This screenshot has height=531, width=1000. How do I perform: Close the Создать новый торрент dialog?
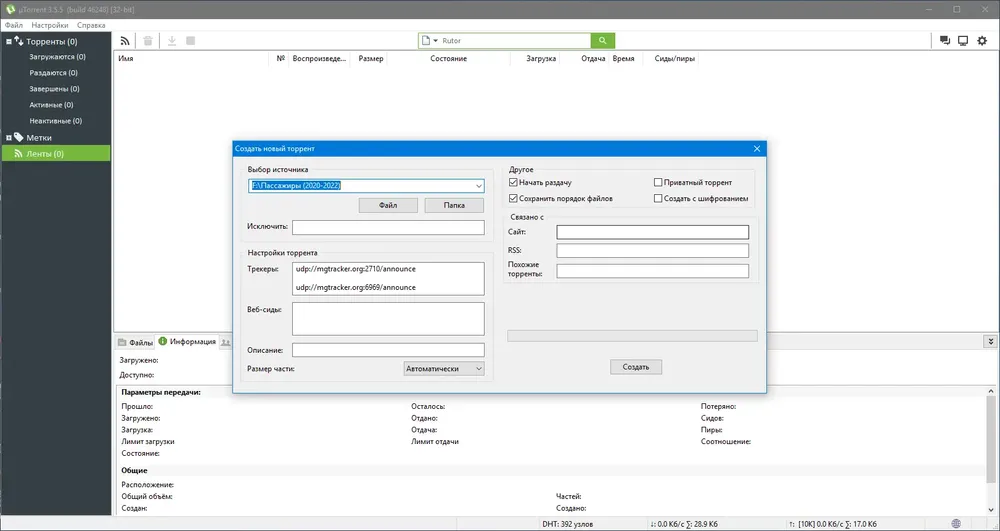[x=757, y=149]
